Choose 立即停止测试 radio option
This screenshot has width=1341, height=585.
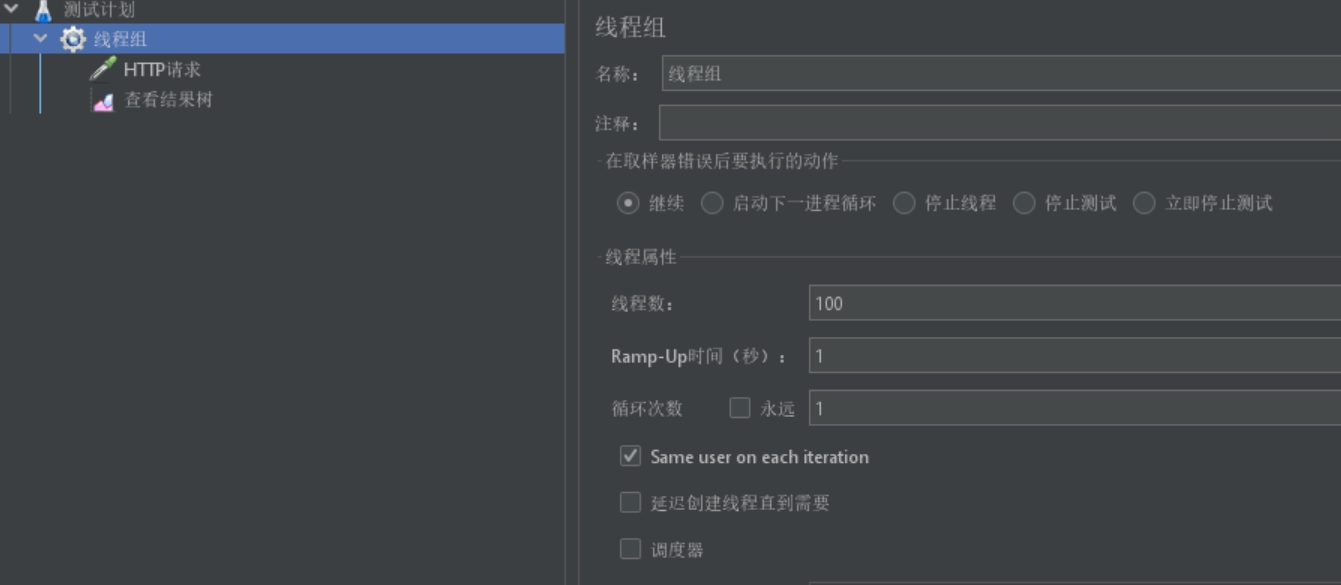tap(1144, 203)
